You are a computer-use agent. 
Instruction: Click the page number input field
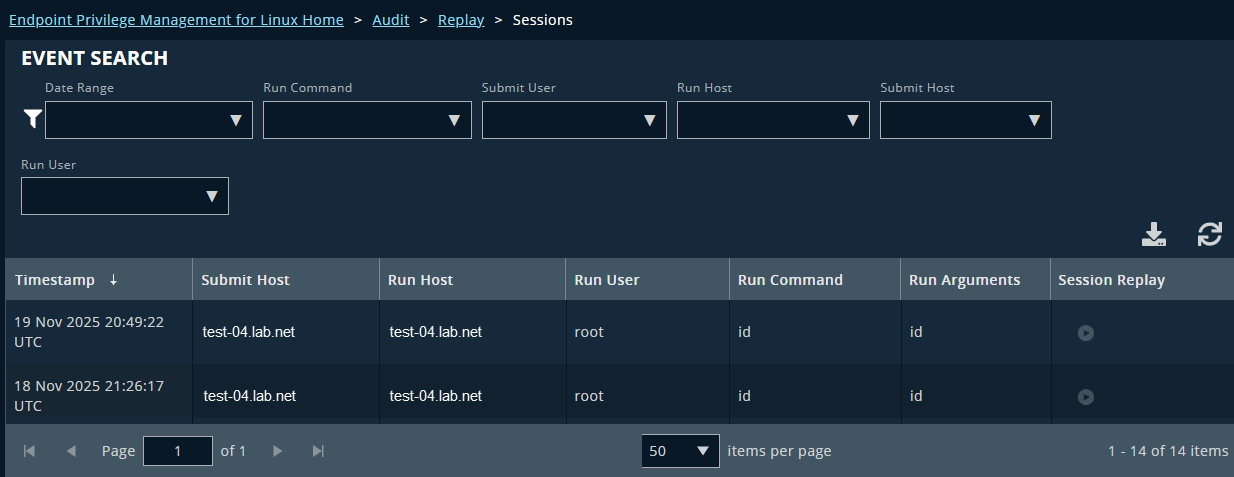[x=178, y=451]
